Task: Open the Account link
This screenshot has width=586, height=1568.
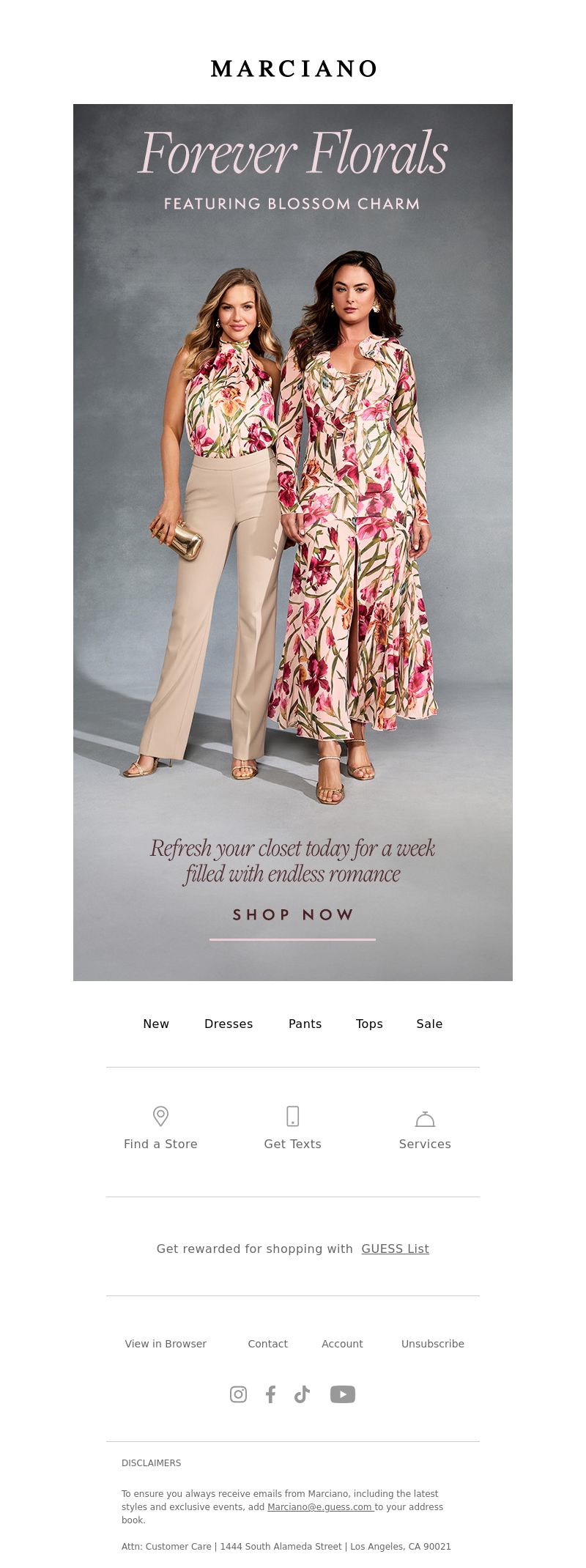Action: coord(342,1344)
